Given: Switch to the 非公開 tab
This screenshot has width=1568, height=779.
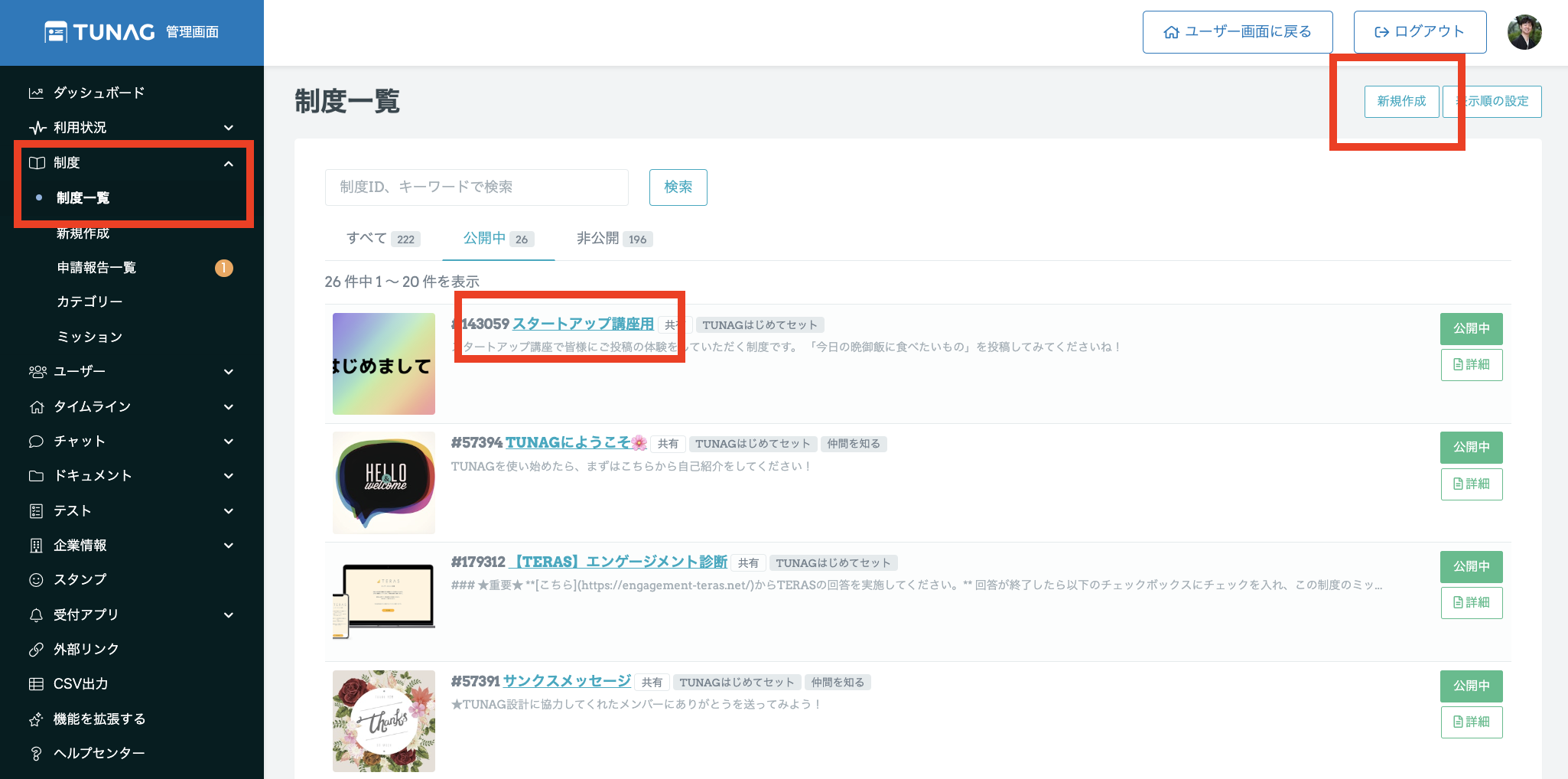Looking at the screenshot, I should click(x=614, y=238).
